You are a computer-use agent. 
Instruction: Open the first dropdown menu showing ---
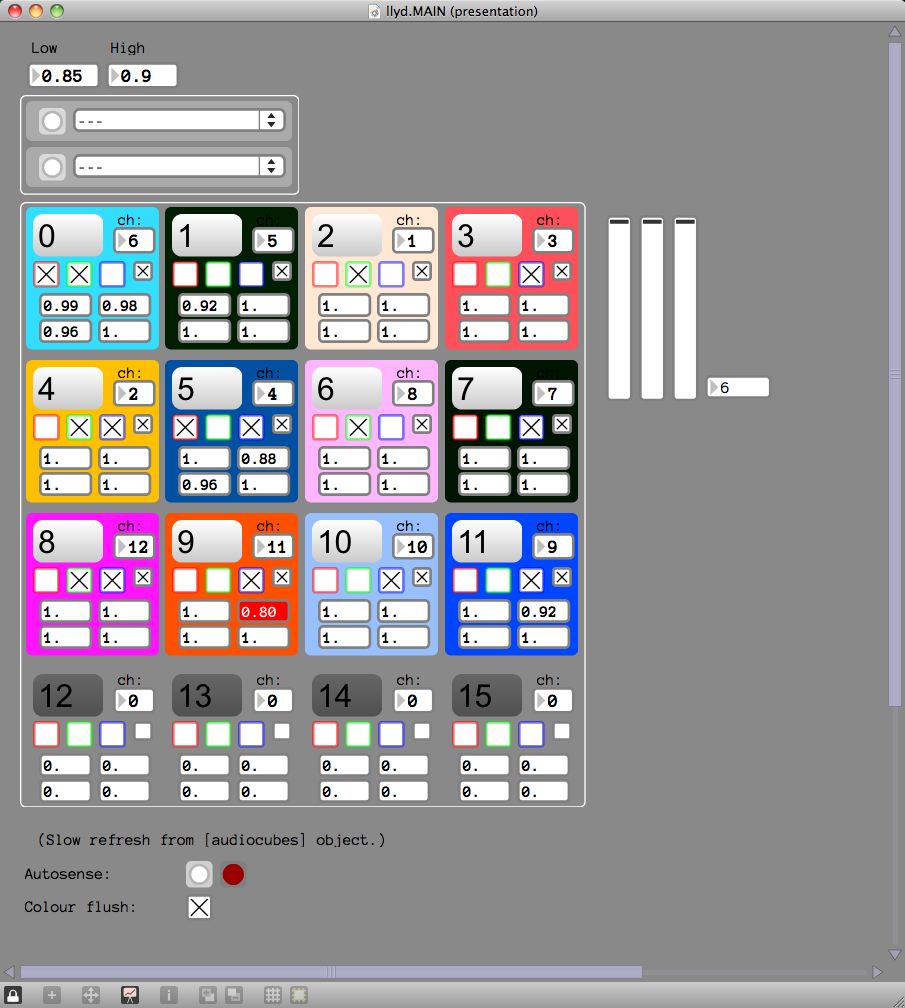click(x=178, y=120)
